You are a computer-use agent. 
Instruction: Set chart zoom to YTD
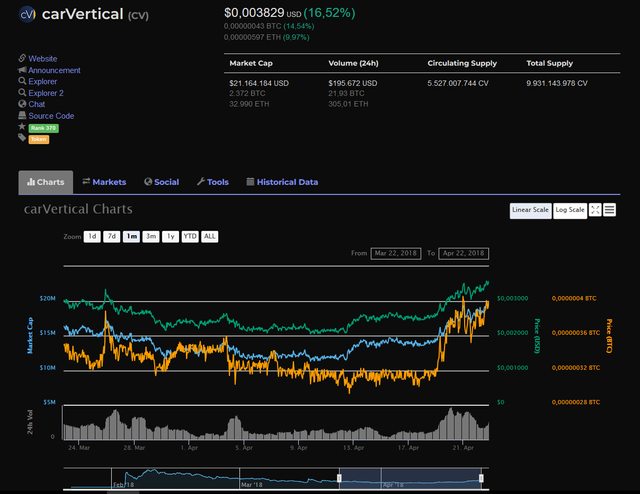[x=190, y=236]
